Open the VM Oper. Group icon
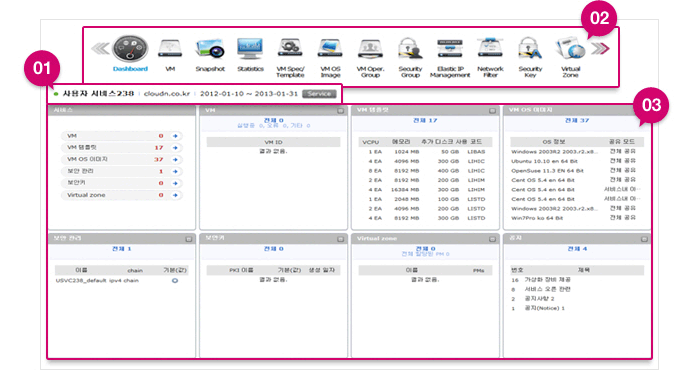Image resolution: width=698 pixels, height=370 pixels. [370, 49]
